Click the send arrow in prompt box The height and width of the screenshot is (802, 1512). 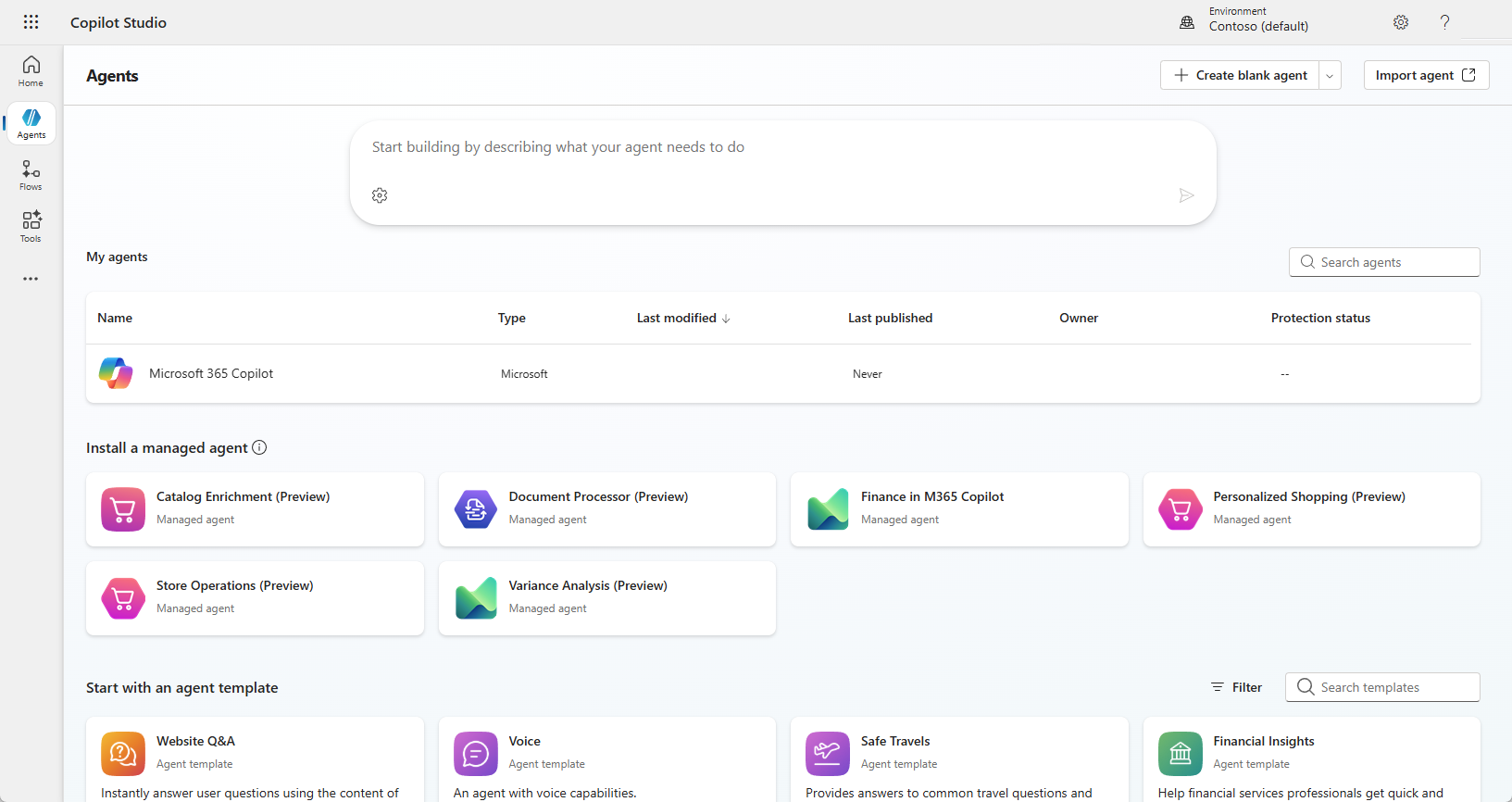tap(1186, 195)
